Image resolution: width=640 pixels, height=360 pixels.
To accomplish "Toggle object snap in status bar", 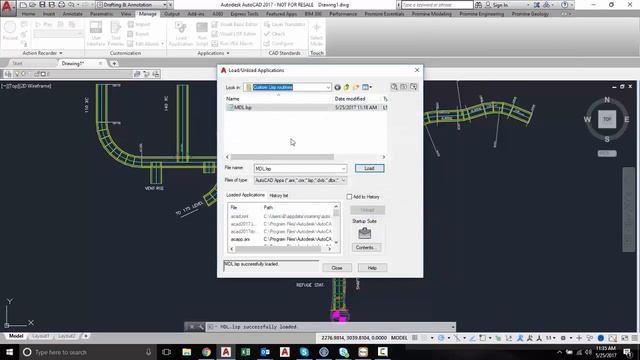I will click(x=483, y=338).
